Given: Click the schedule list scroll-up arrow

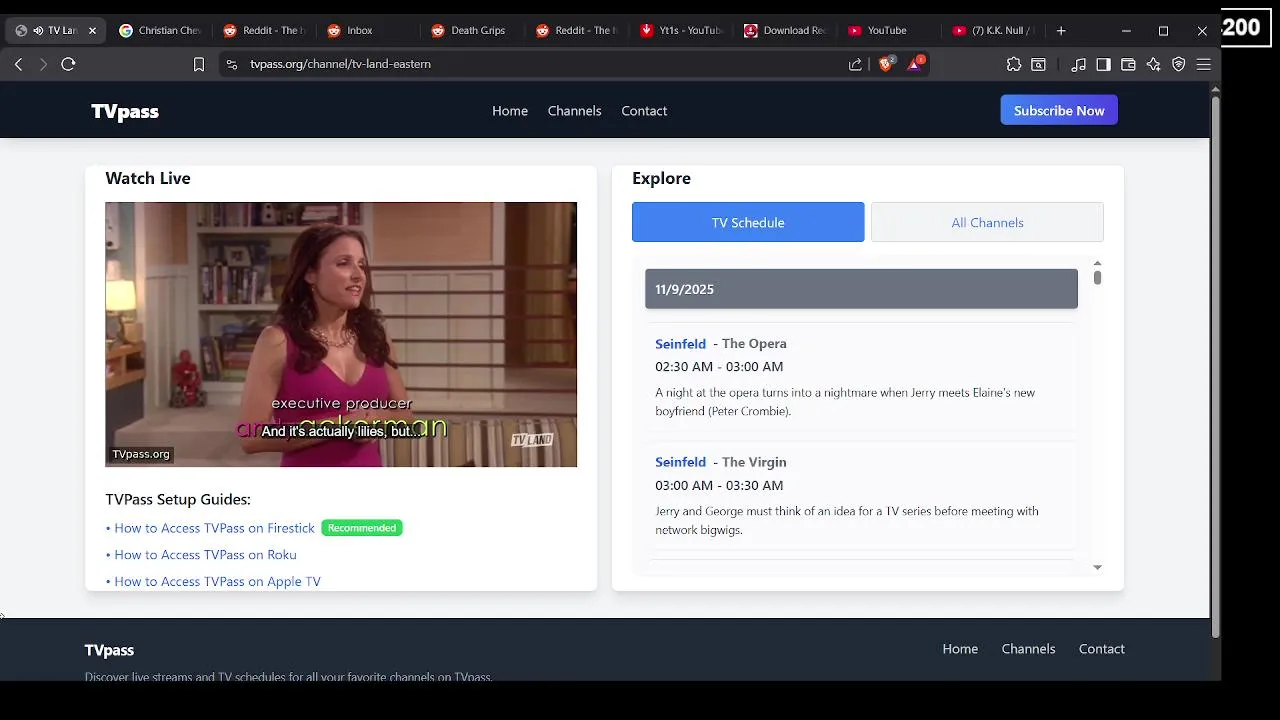Looking at the screenshot, I should pos(1097,263).
